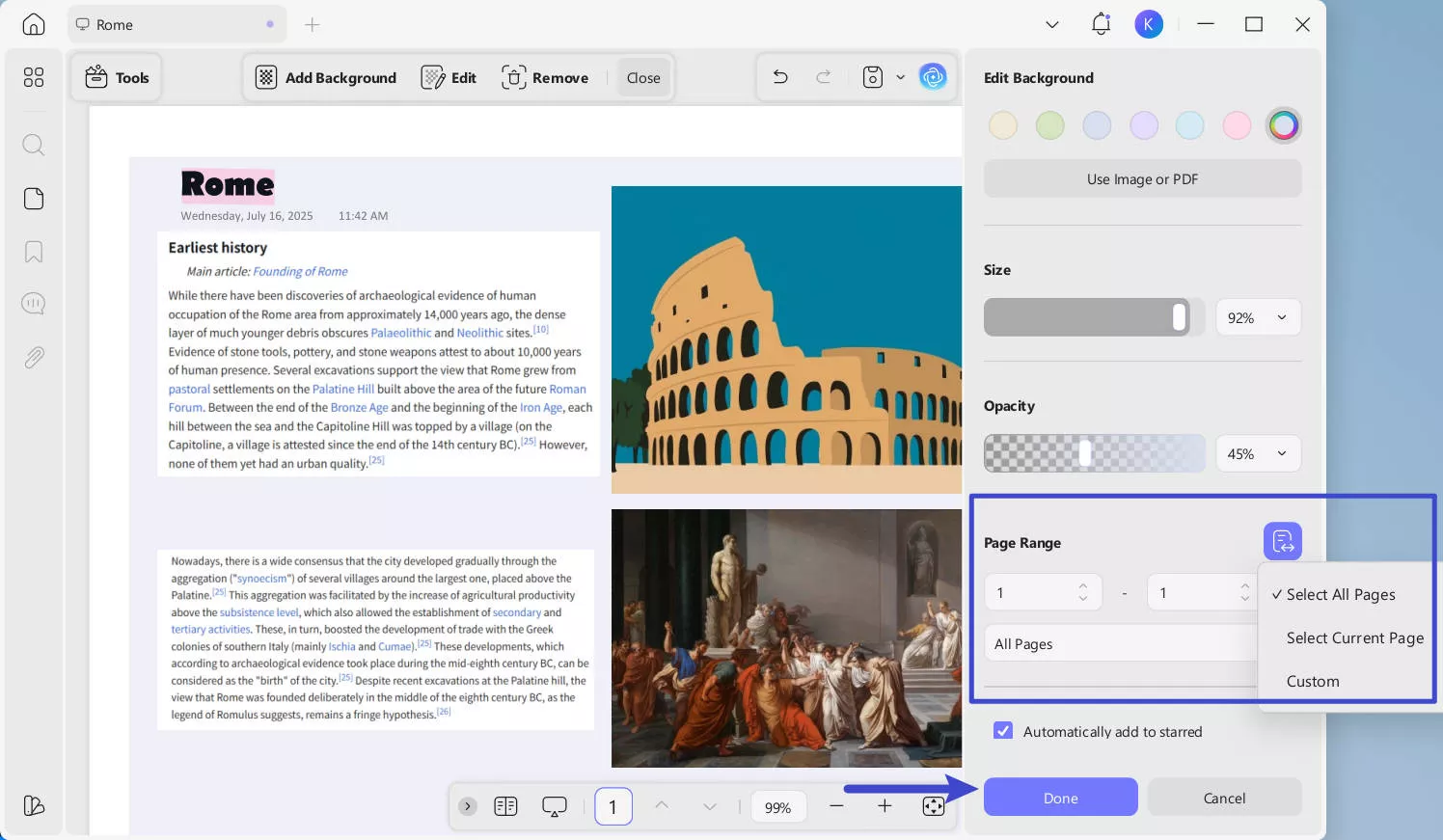Viewport: 1443px width, 840px height.
Task: Open the AI assistant icon
Action: [x=933, y=77]
